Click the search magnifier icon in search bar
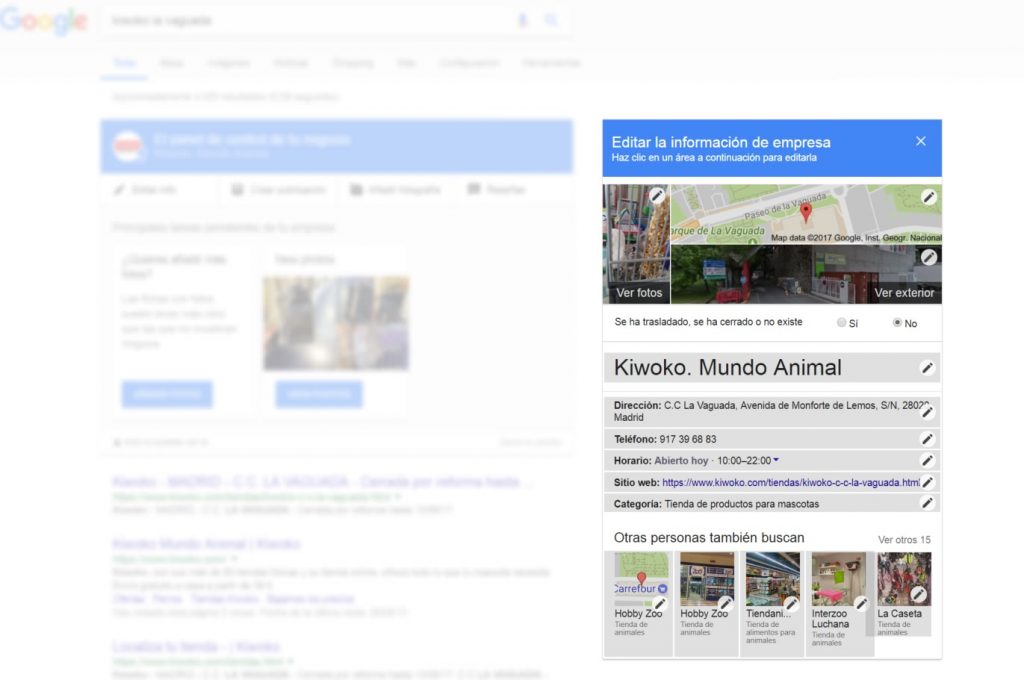The height and width of the screenshot is (680, 1024). pyautogui.click(x=551, y=20)
